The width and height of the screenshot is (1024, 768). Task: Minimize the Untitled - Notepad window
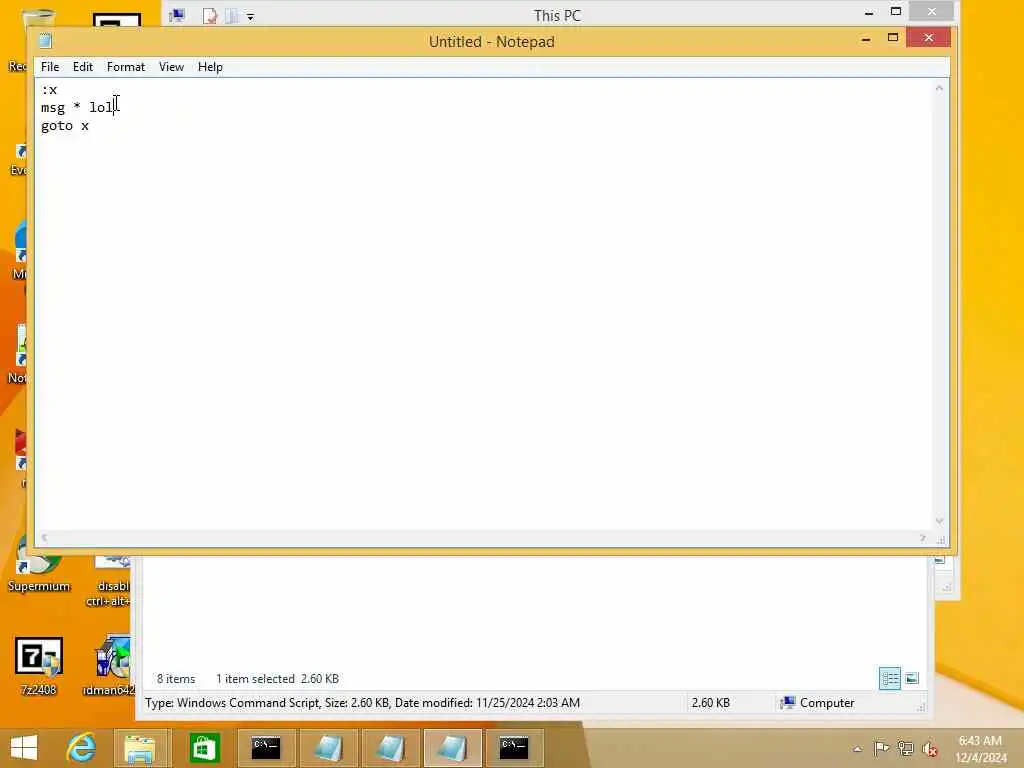(x=866, y=39)
